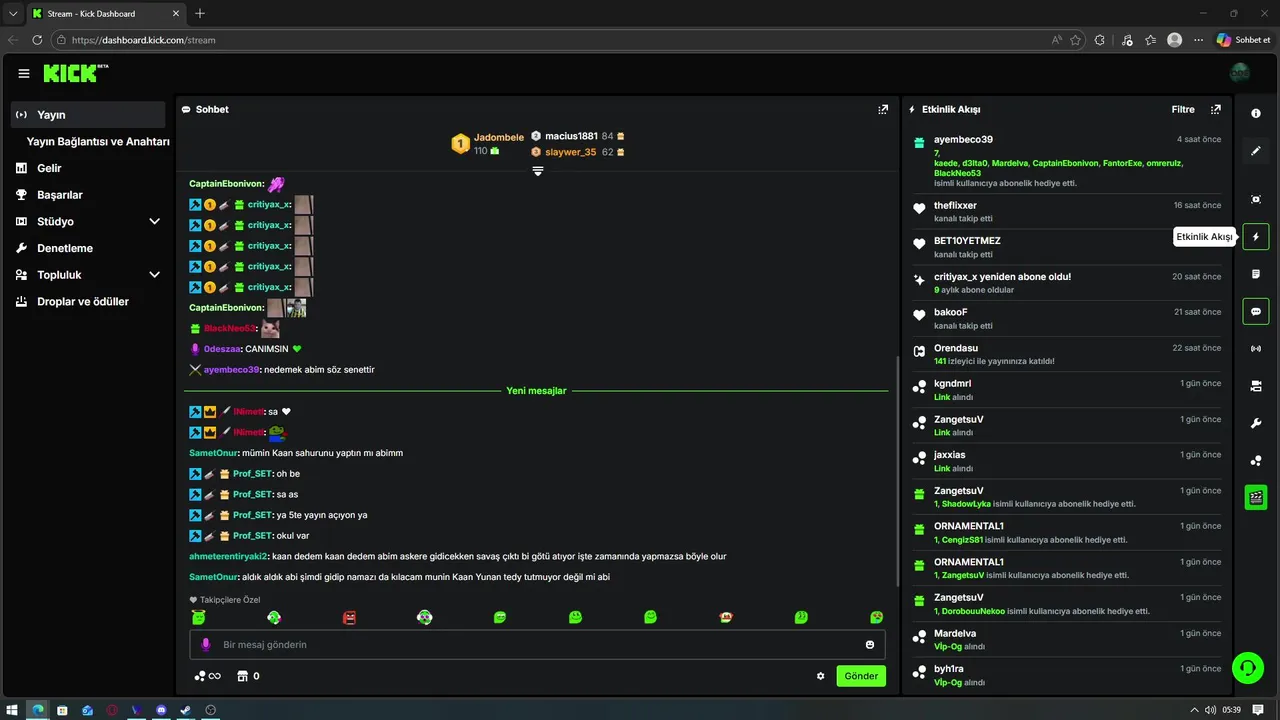Open byh1ra Vip-Og alındı event

coord(1068,675)
